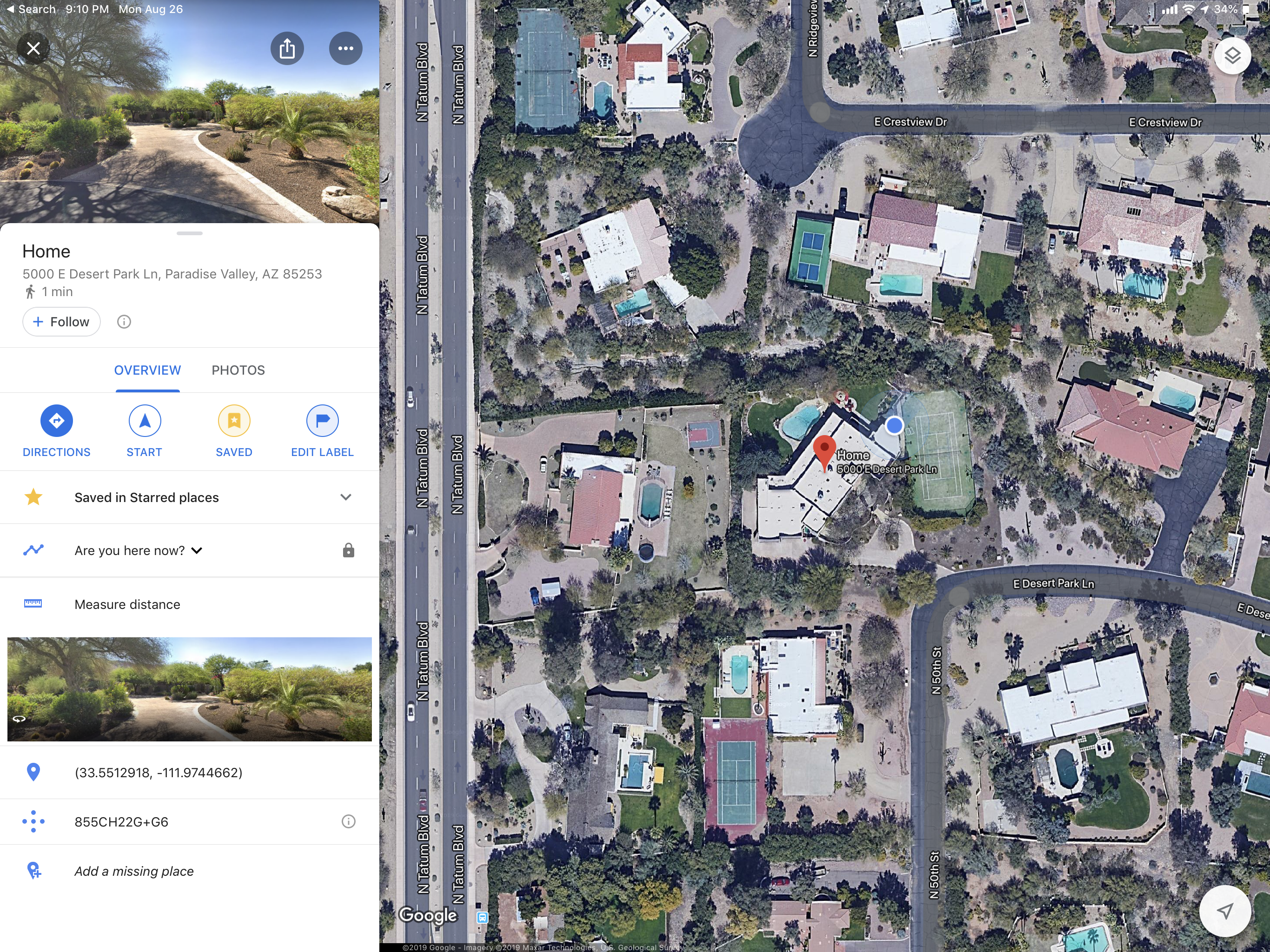Open the three-dot more options menu
The width and height of the screenshot is (1270, 952).
click(346, 49)
